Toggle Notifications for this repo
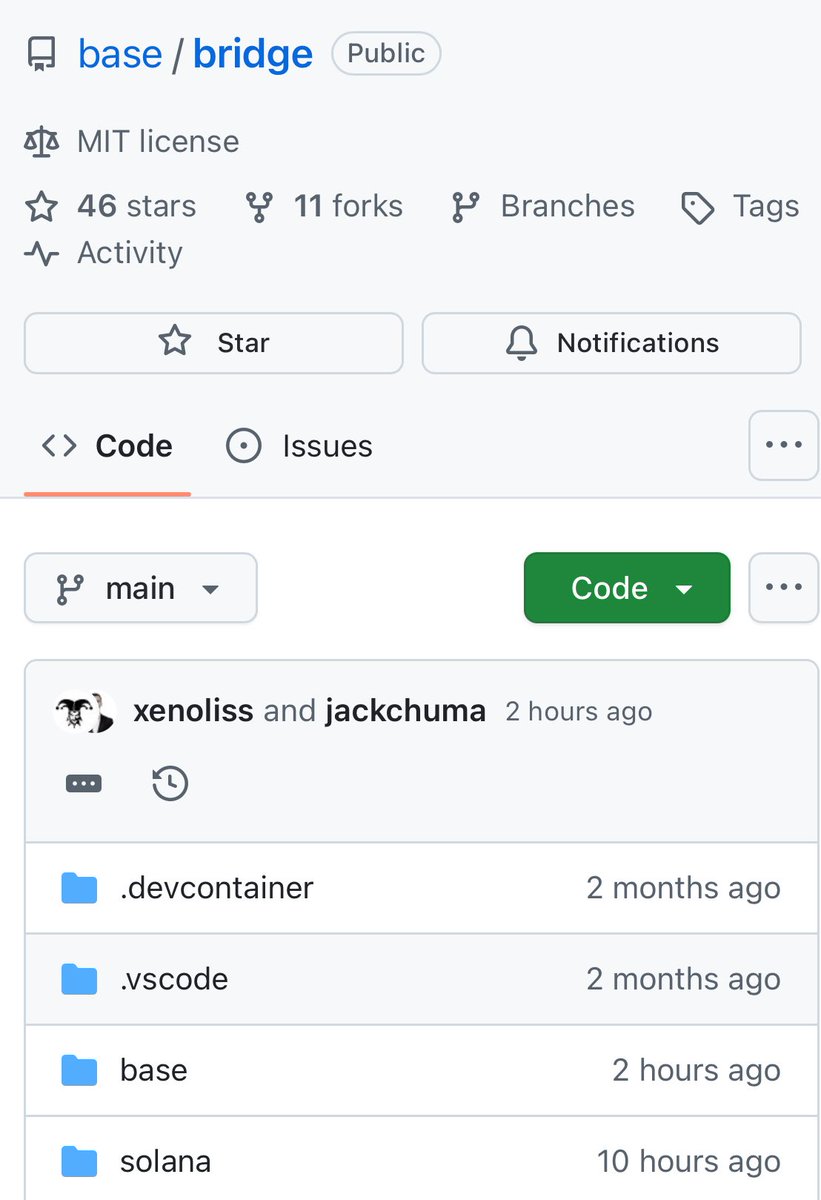The height and width of the screenshot is (1200, 821). pos(611,343)
